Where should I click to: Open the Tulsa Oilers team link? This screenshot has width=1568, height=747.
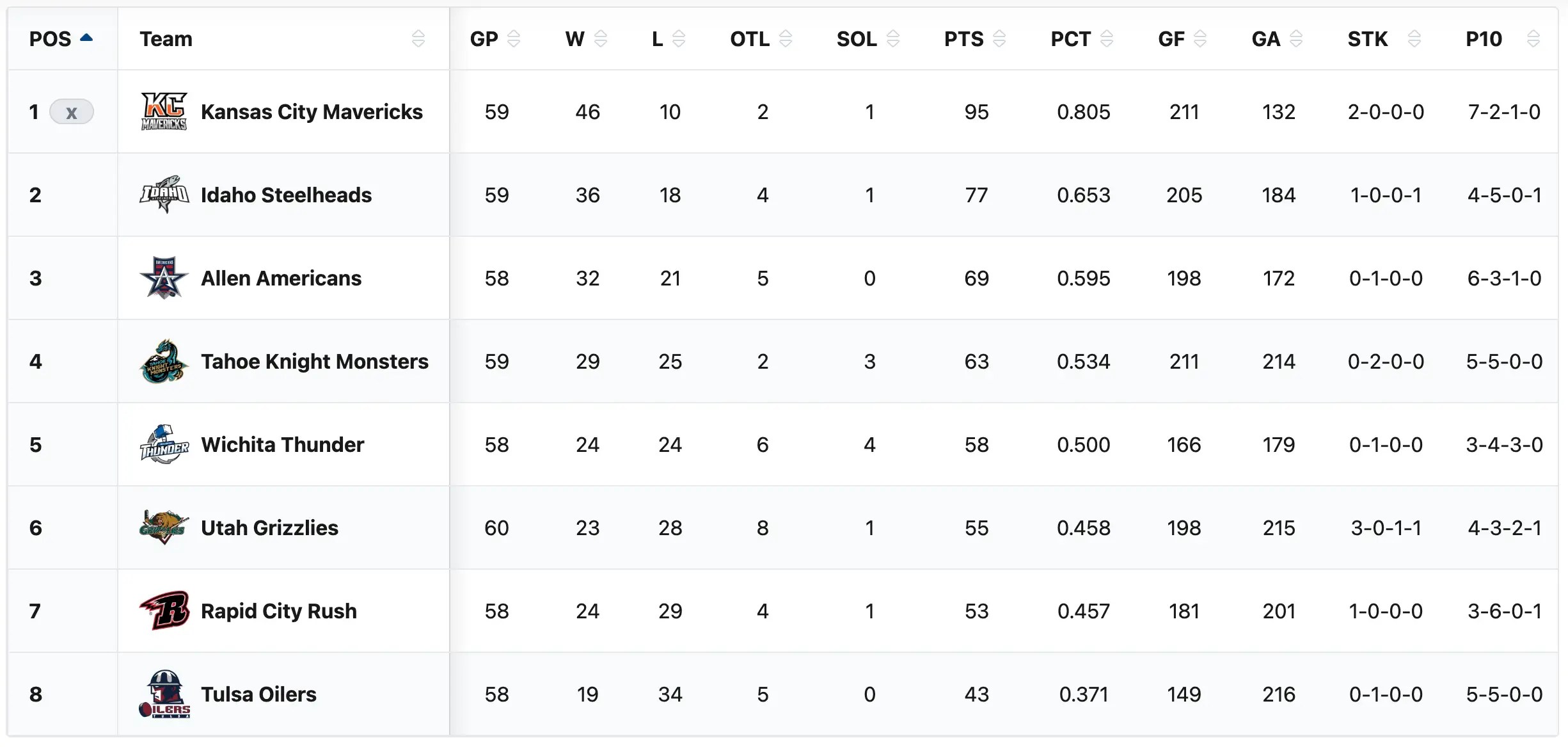coord(258,695)
